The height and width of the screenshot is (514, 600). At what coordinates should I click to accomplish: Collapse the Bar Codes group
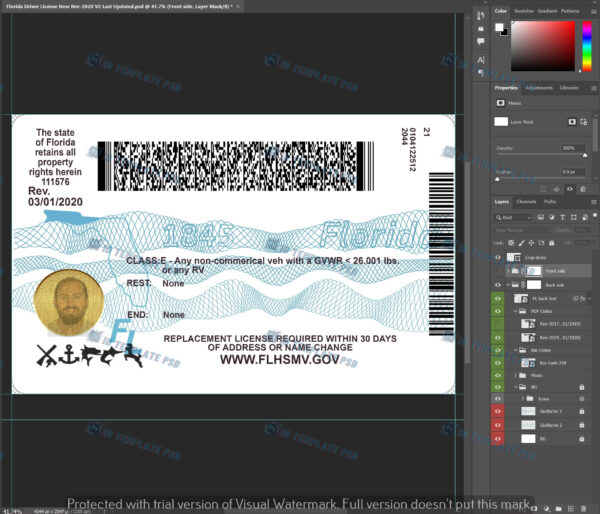[x=515, y=350]
